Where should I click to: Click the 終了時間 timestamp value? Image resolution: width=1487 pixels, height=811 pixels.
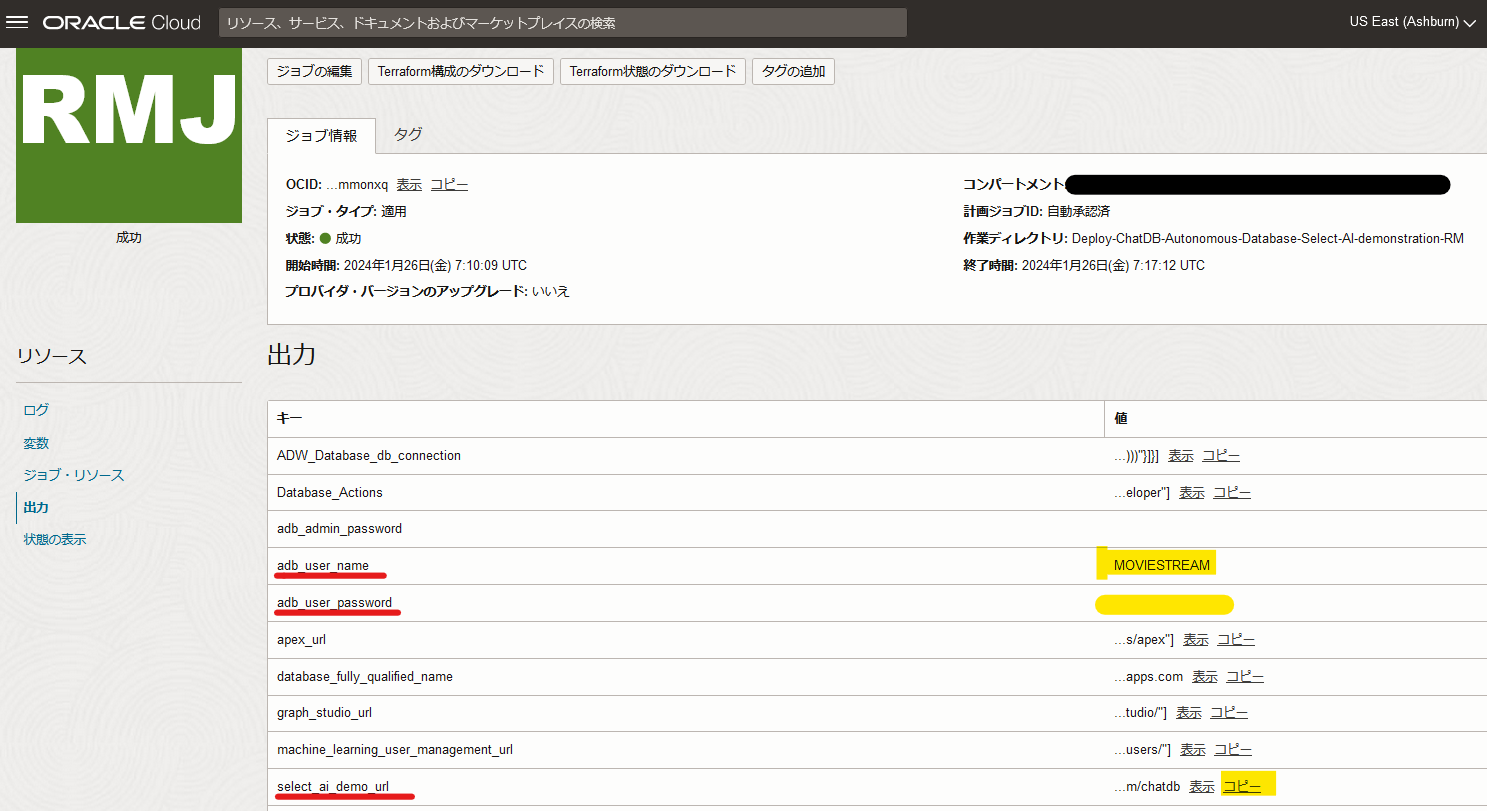coord(1113,266)
